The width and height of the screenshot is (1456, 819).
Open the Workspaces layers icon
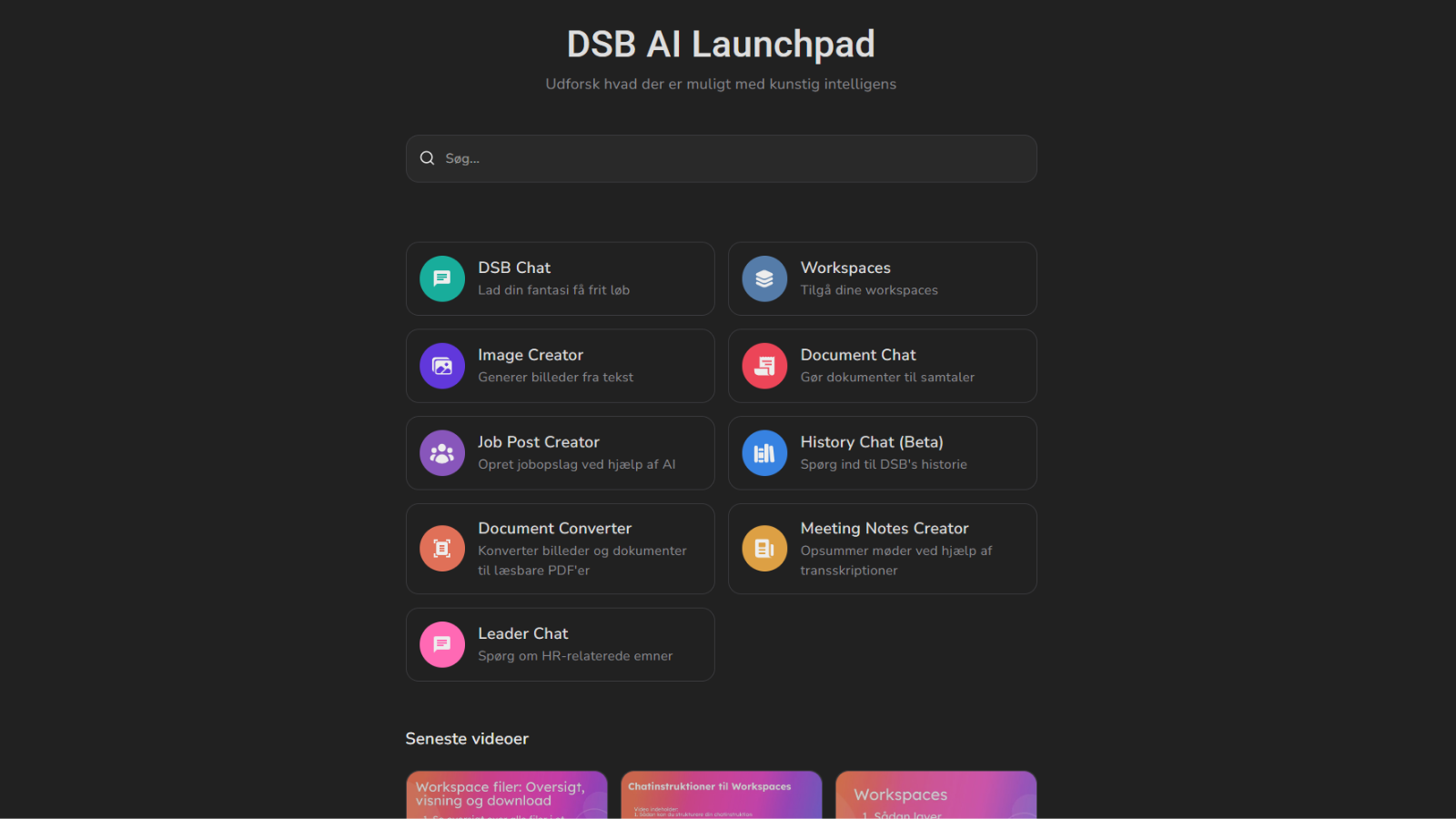coord(764,278)
